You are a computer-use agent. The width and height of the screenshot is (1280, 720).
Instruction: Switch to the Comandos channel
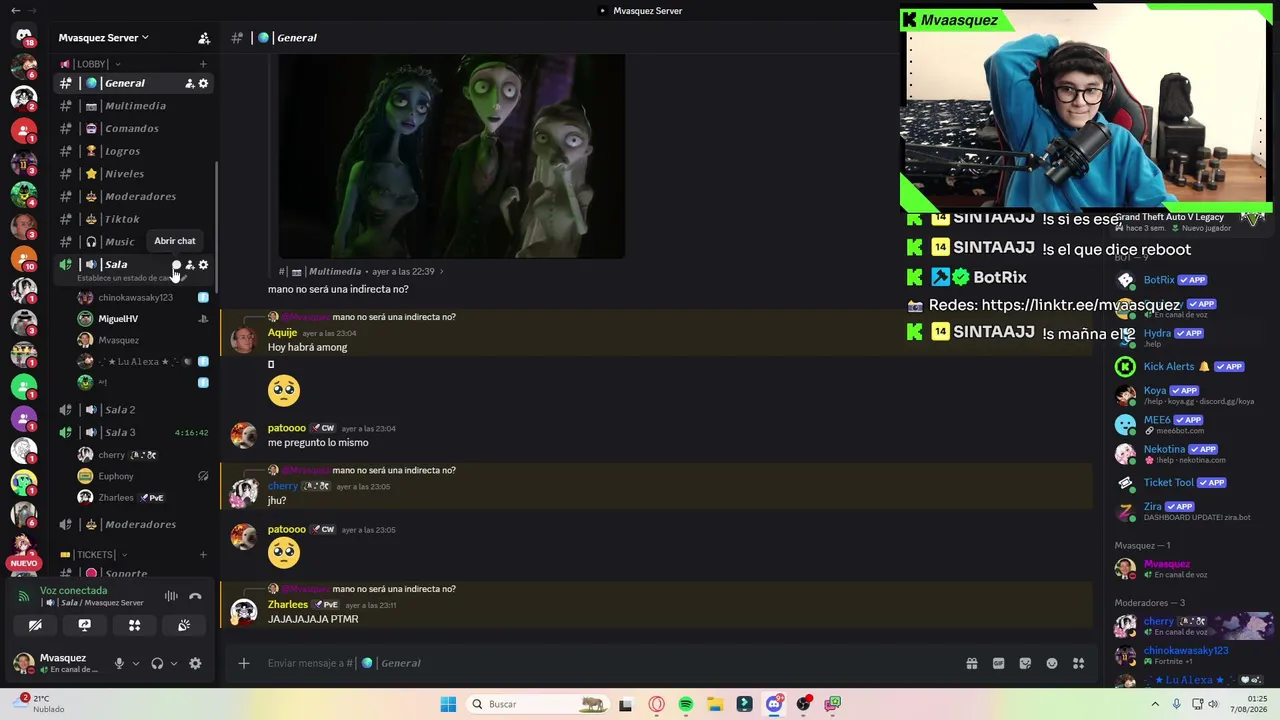134,129
